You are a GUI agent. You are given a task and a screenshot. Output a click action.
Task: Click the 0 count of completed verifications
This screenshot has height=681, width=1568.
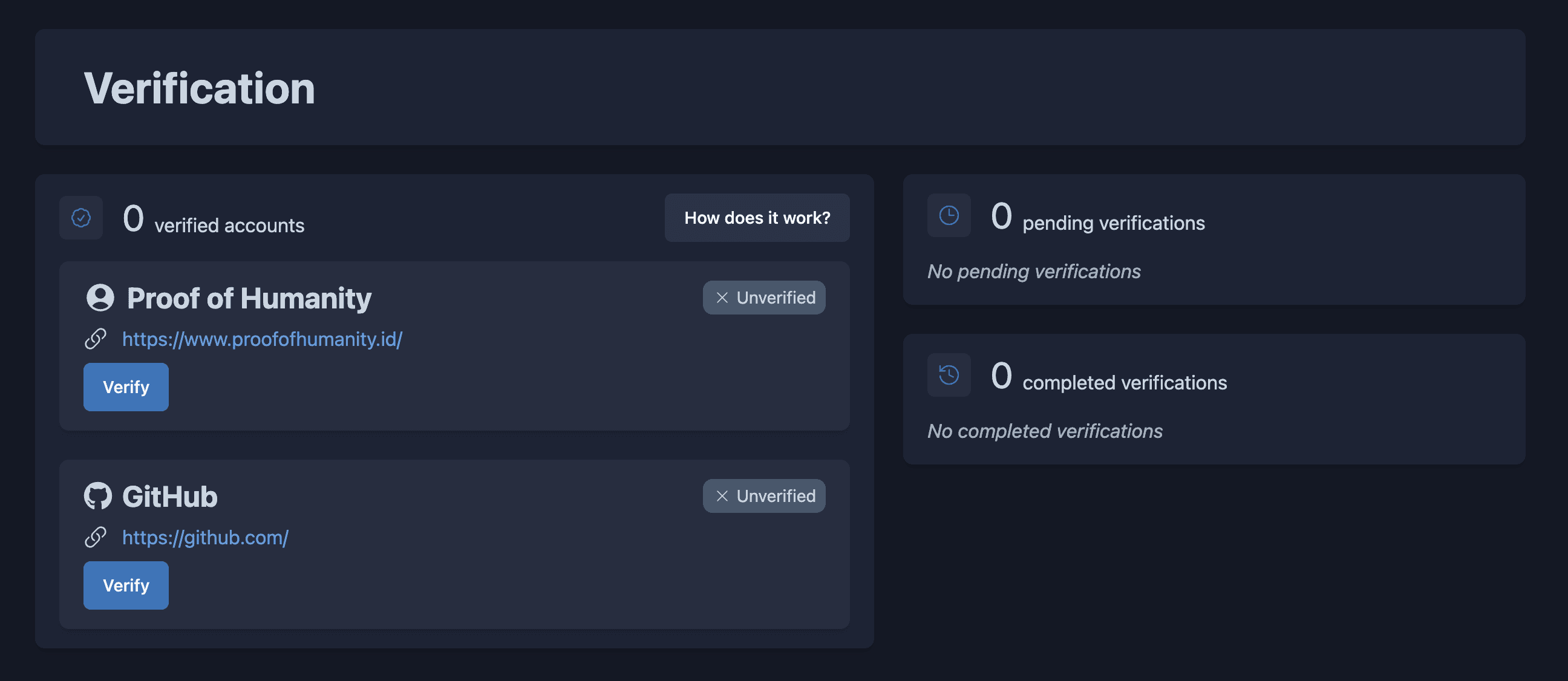coord(1001,375)
